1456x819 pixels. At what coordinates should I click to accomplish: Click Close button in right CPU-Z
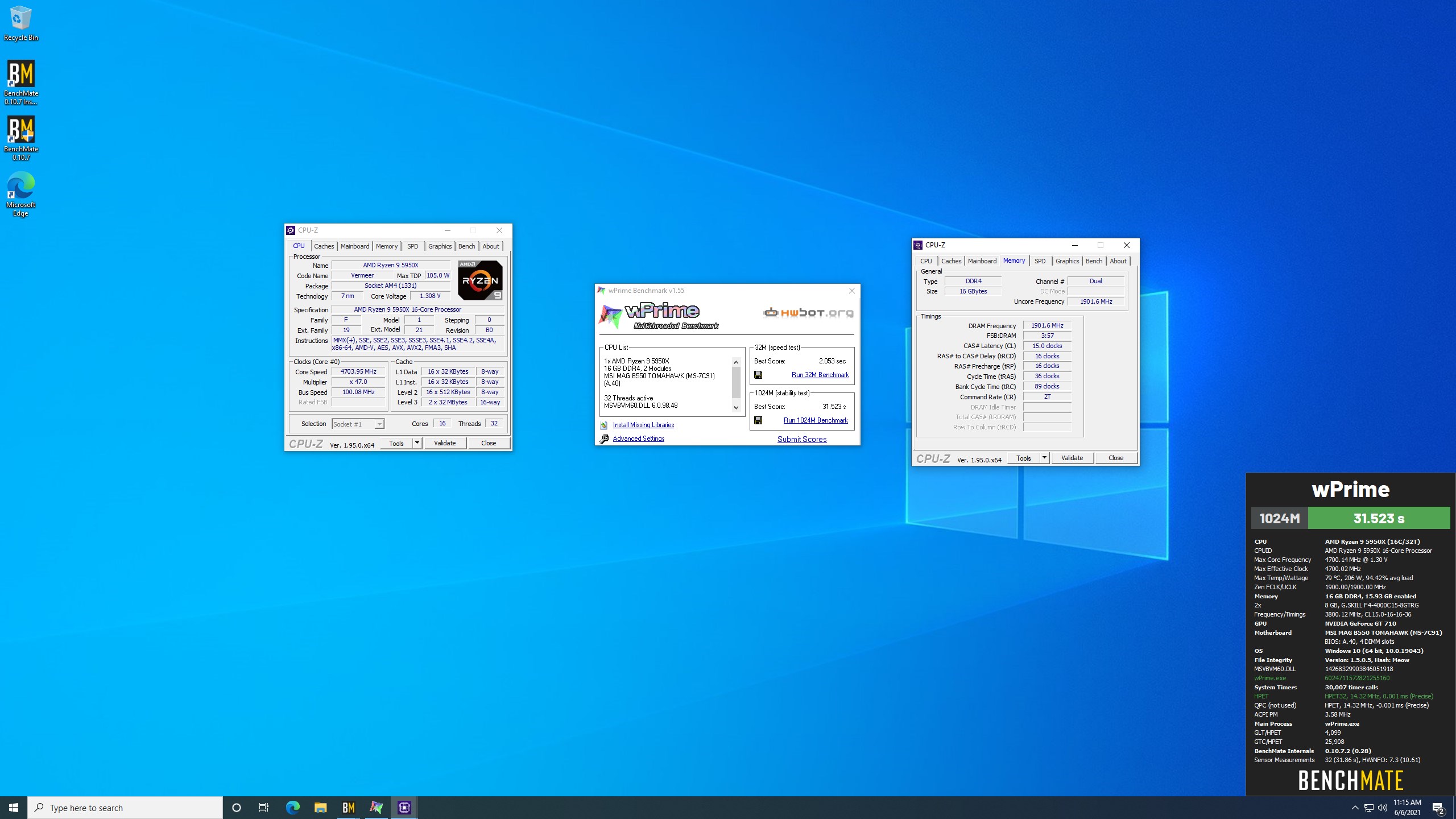point(1116,458)
